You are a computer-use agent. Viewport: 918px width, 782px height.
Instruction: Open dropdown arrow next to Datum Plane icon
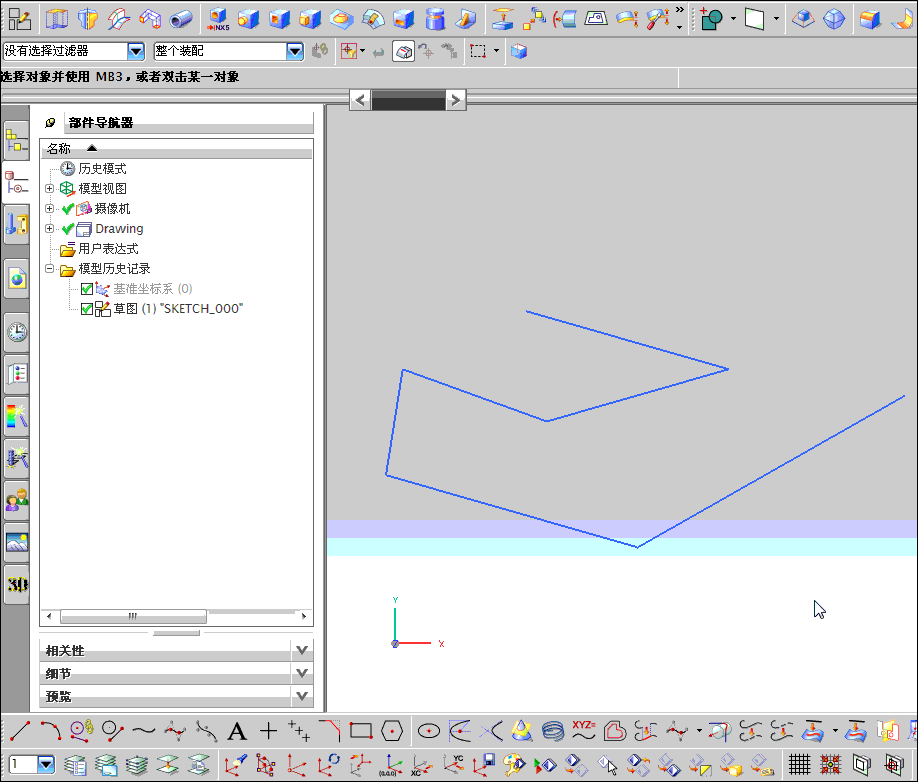[x=776, y=19]
